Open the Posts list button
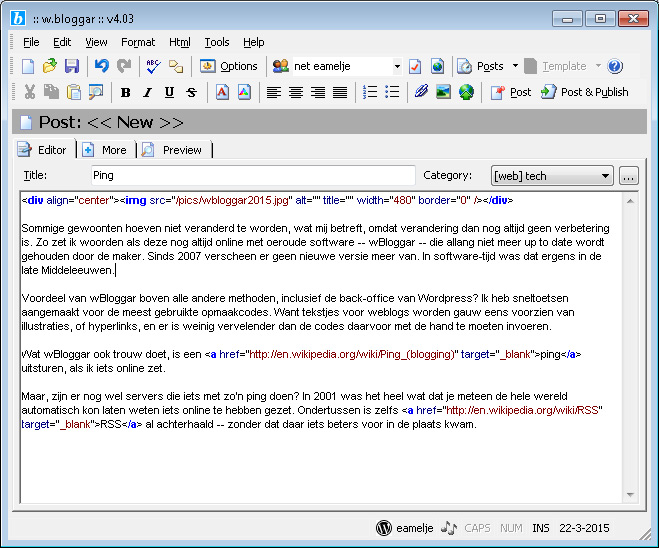659x548 pixels. pyautogui.click(x=480, y=66)
